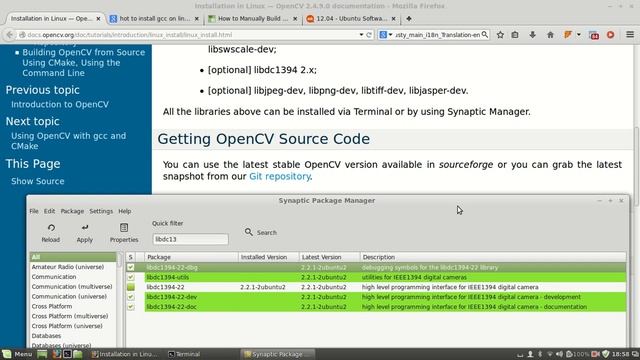Open 'Building OpenCV from Source' sidebar link

(x=84, y=62)
